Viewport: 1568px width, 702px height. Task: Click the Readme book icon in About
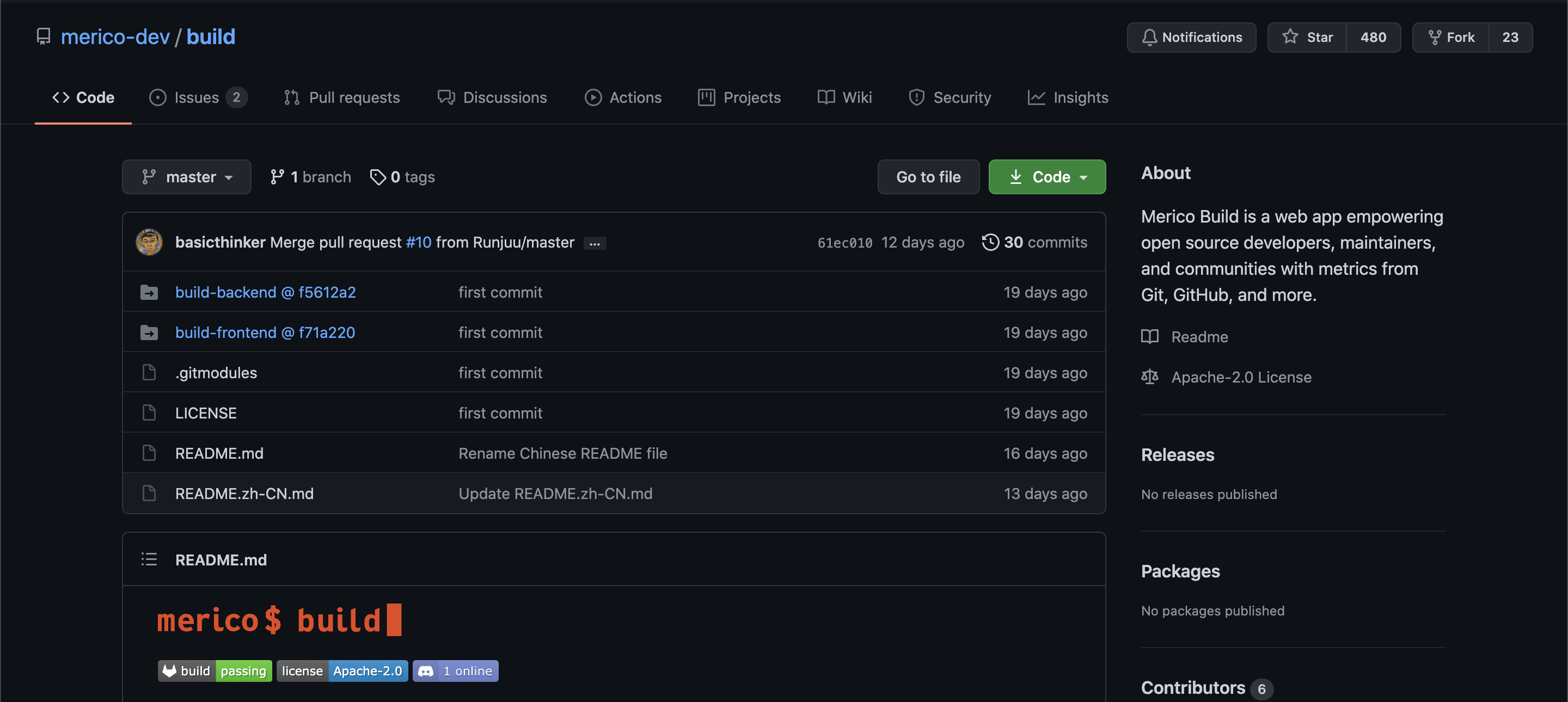coord(1149,336)
